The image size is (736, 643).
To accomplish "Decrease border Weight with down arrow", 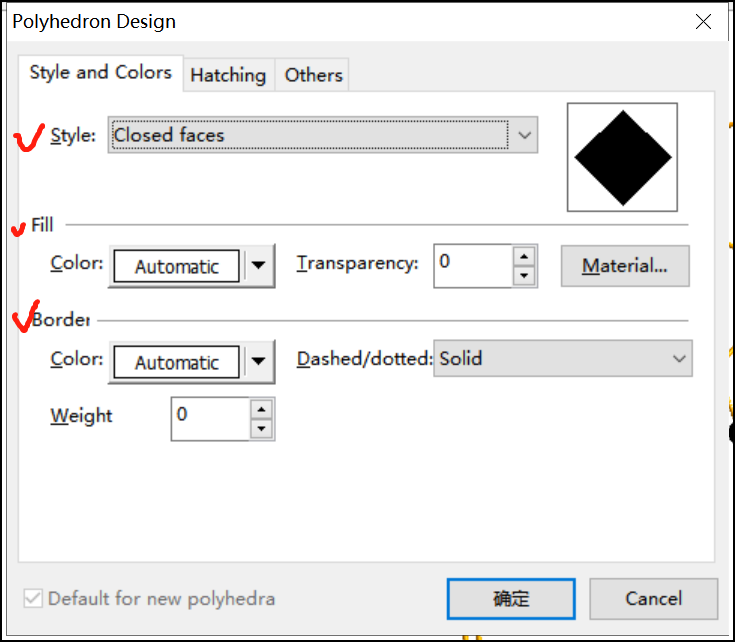I will tap(262, 429).
